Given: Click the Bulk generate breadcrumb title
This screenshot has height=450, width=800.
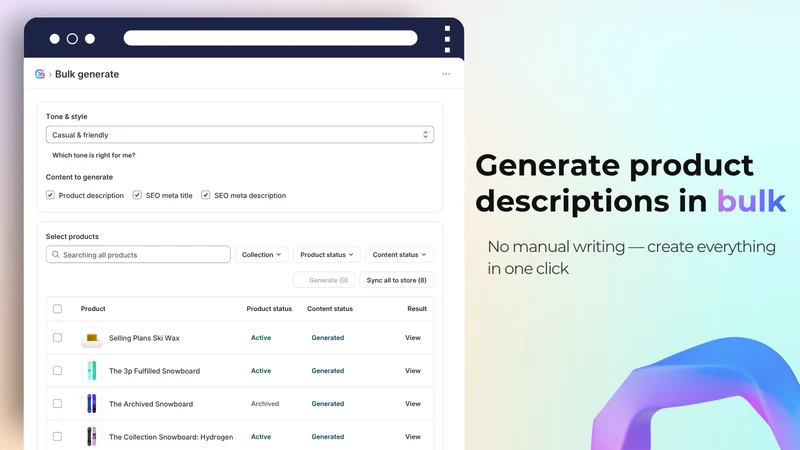Looking at the screenshot, I should point(87,74).
